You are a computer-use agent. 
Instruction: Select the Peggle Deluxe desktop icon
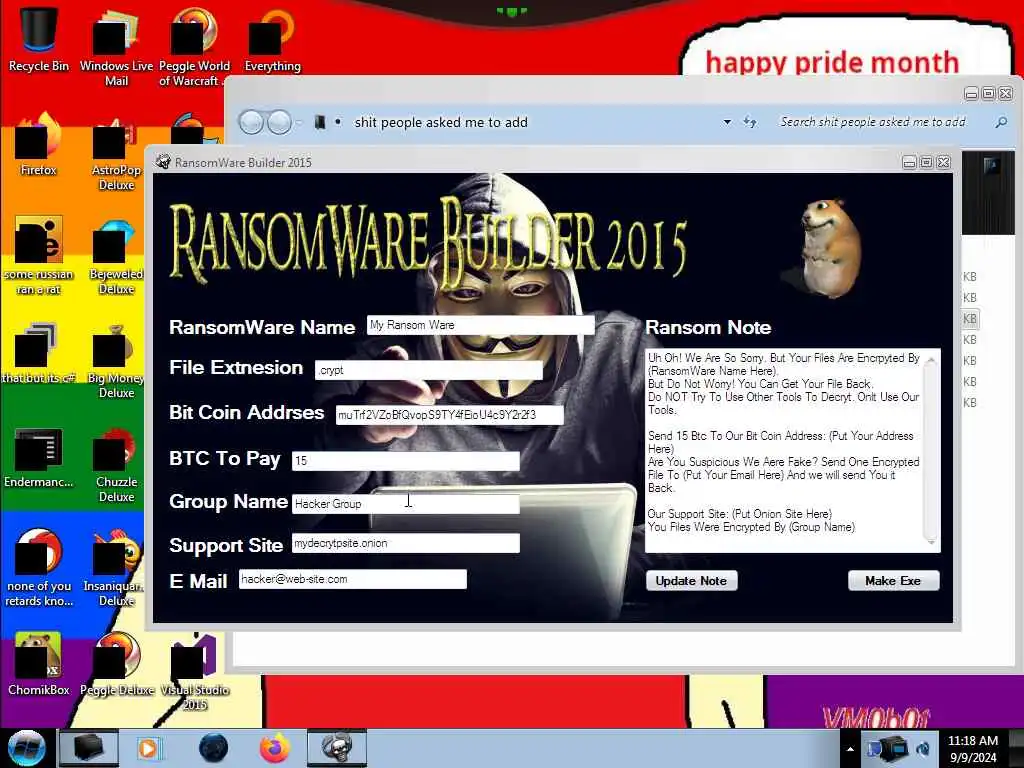coord(116,664)
